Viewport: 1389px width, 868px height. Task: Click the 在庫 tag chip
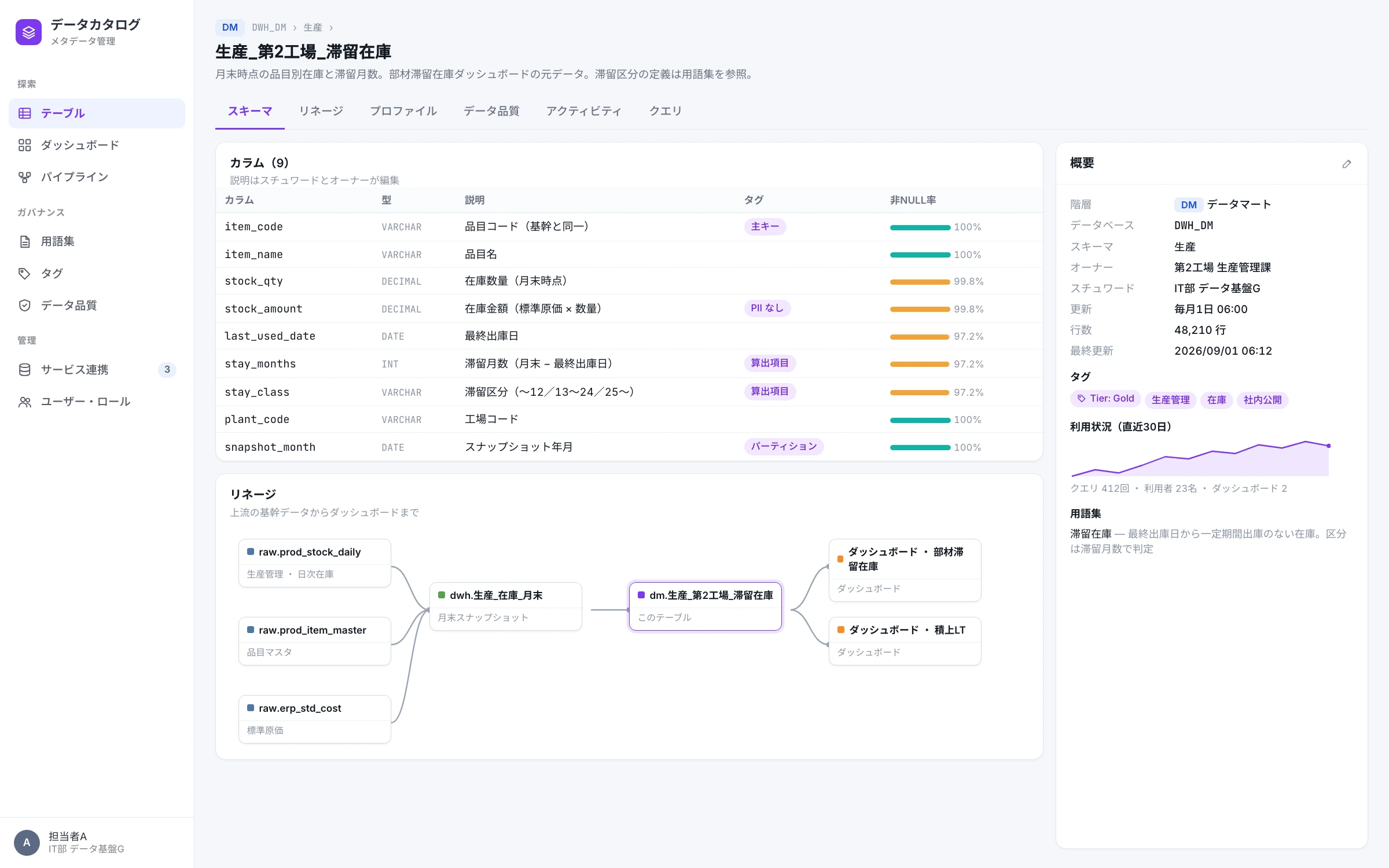coord(1217,399)
